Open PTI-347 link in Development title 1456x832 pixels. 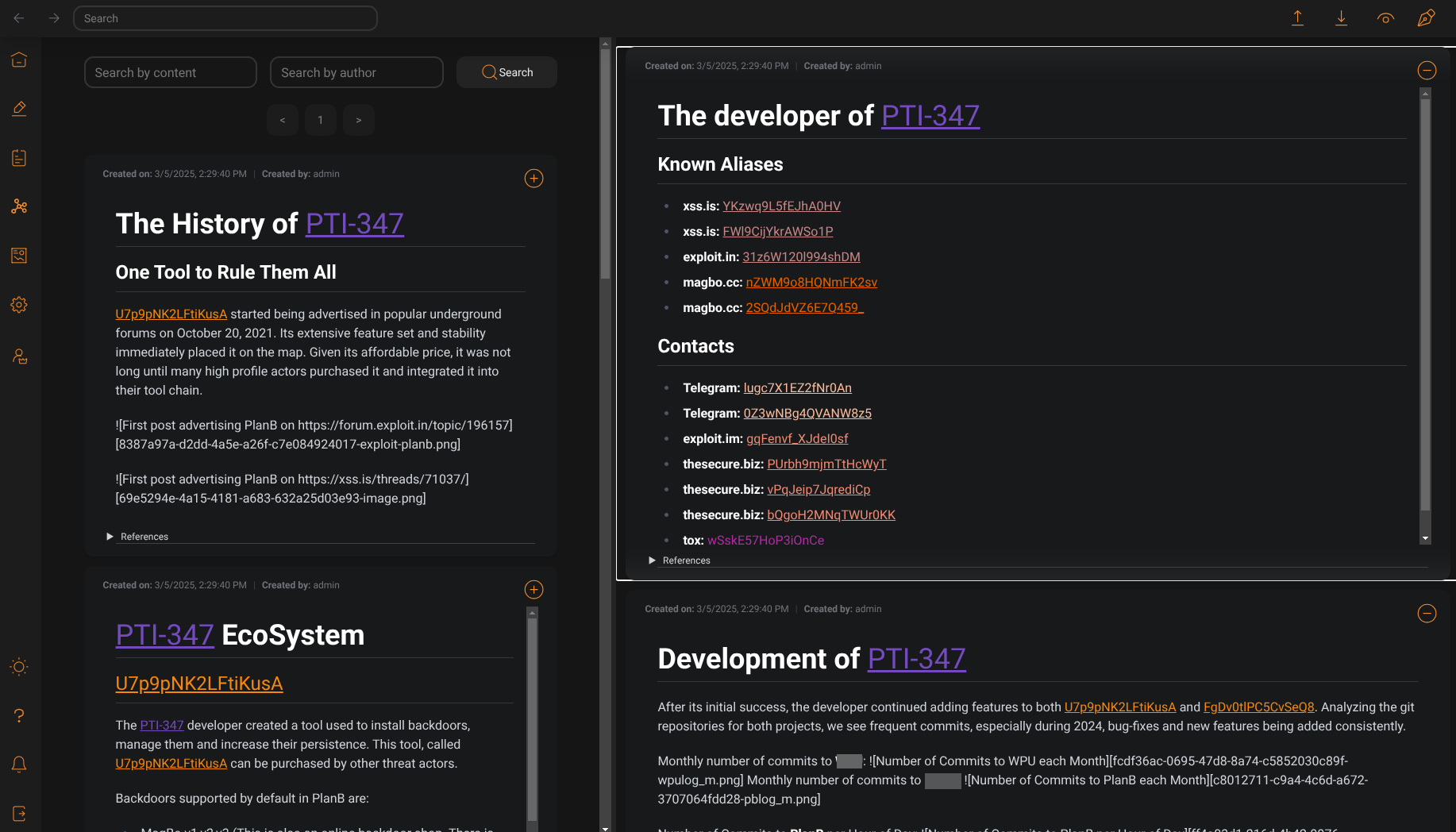click(917, 659)
